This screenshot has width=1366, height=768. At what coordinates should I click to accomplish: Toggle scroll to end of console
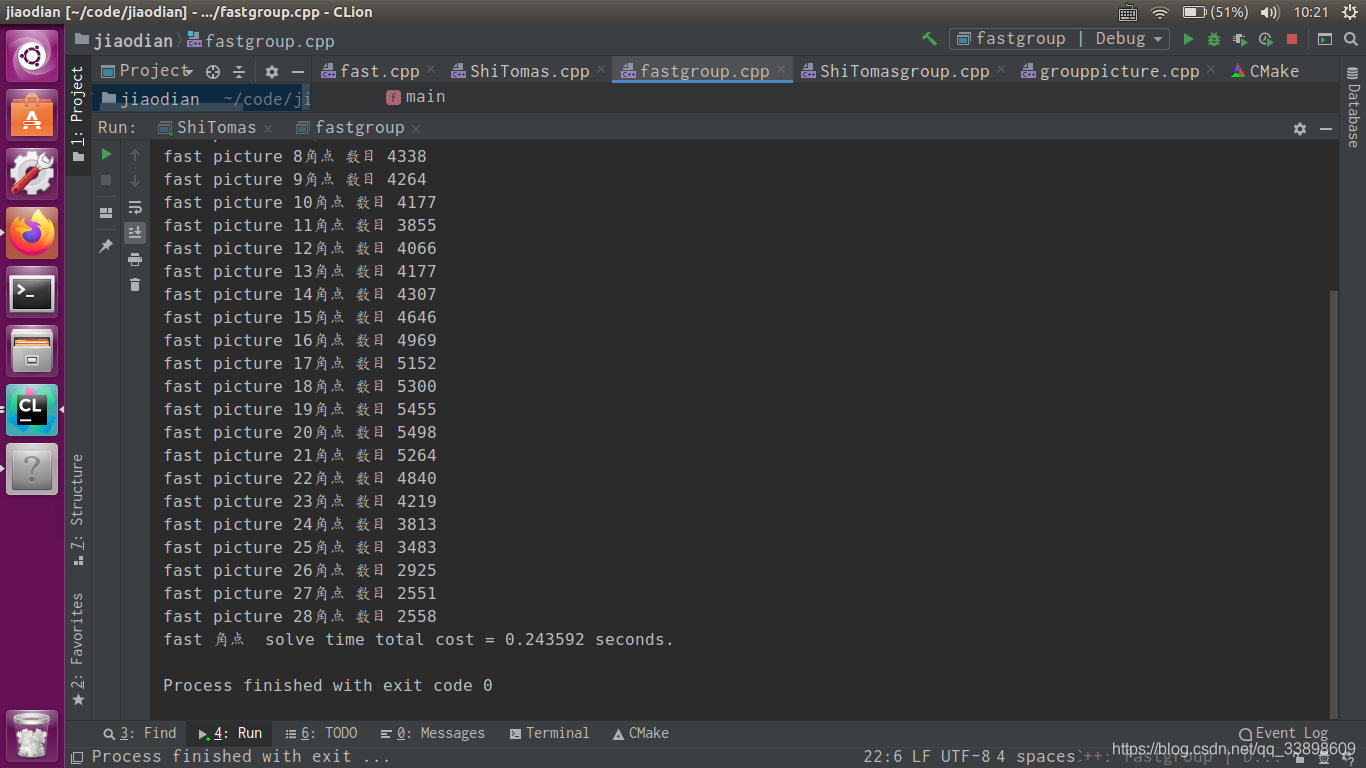[135, 233]
